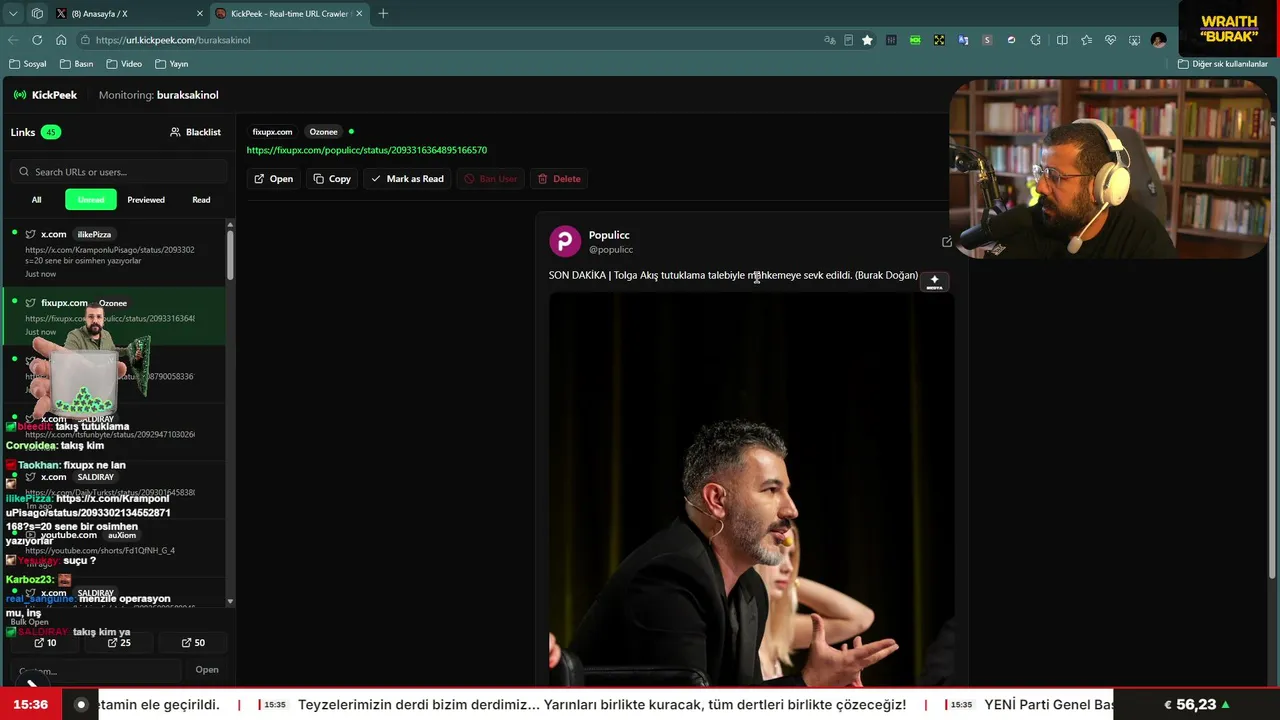The width and height of the screenshot is (1280, 720).
Task: Show All links filter
Action: coord(36,200)
